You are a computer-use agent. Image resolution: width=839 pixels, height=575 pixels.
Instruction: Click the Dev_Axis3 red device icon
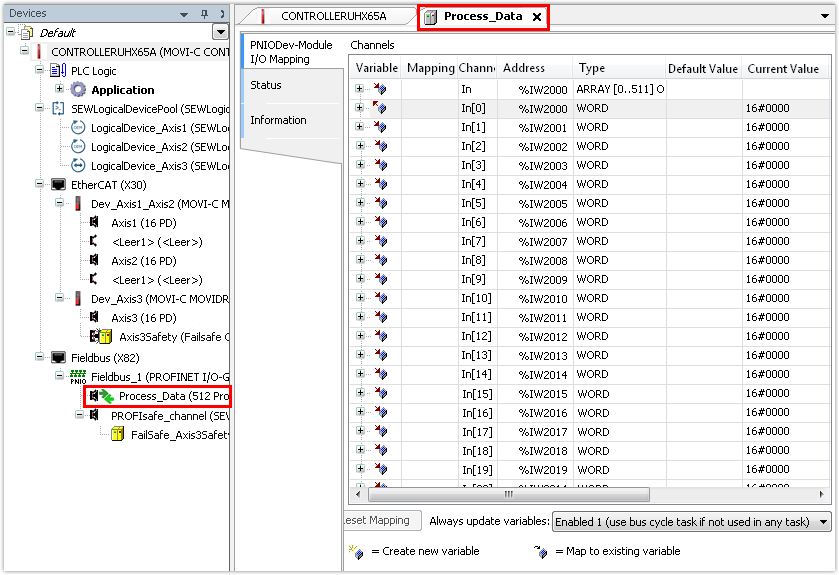tap(78, 299)
